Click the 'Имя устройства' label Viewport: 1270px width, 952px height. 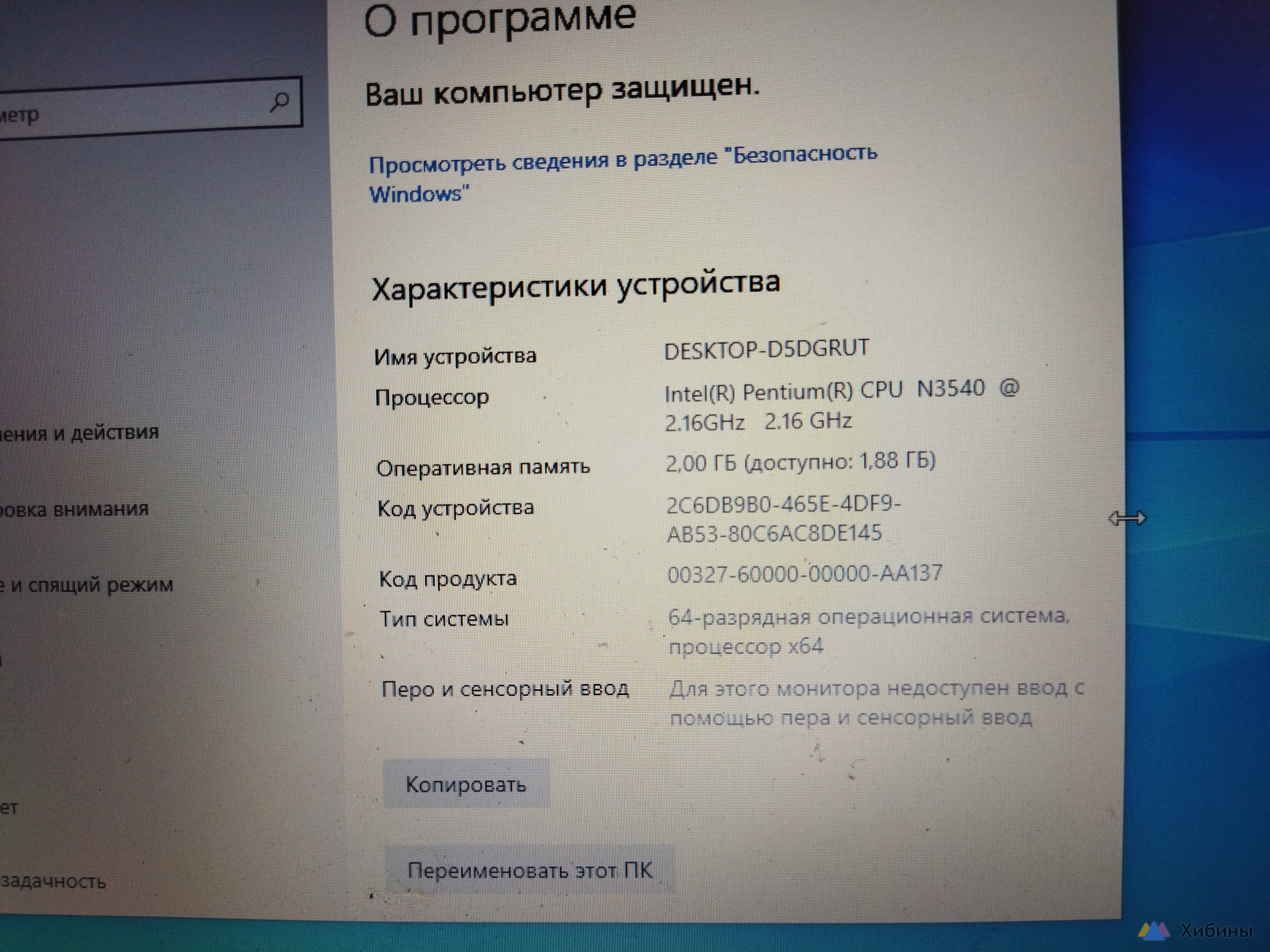(455, 357)
